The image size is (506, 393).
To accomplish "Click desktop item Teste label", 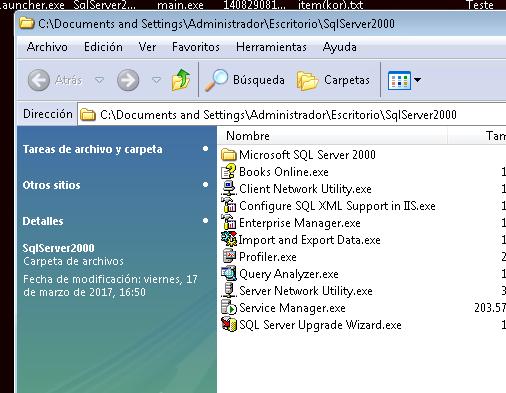I will 480,5.
